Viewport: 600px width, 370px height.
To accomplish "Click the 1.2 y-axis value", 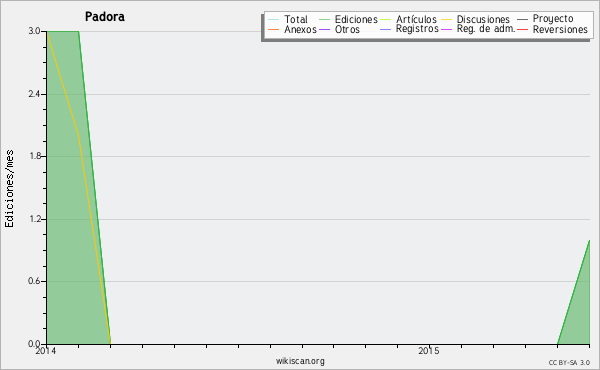I will pyautogui.click(x=35, y=219).
